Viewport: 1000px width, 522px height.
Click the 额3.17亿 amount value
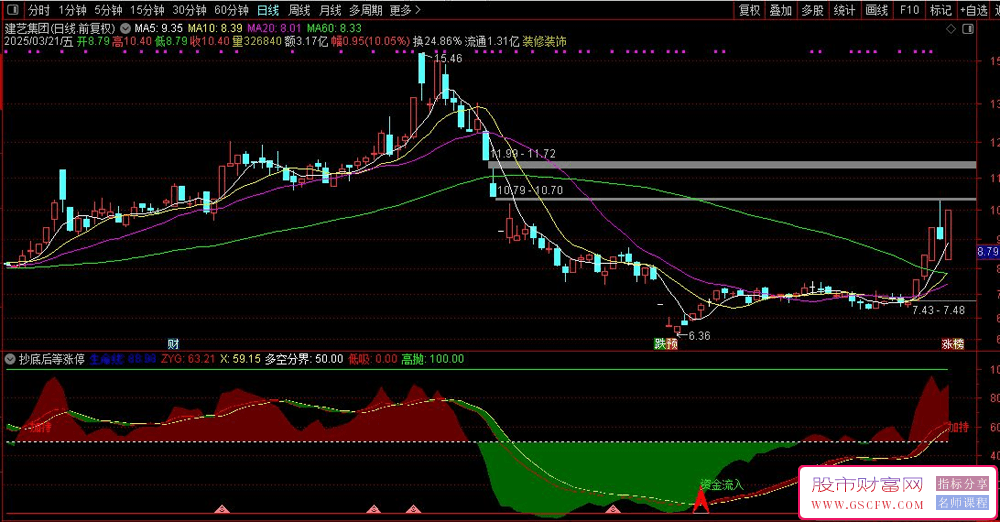[306, 41]
